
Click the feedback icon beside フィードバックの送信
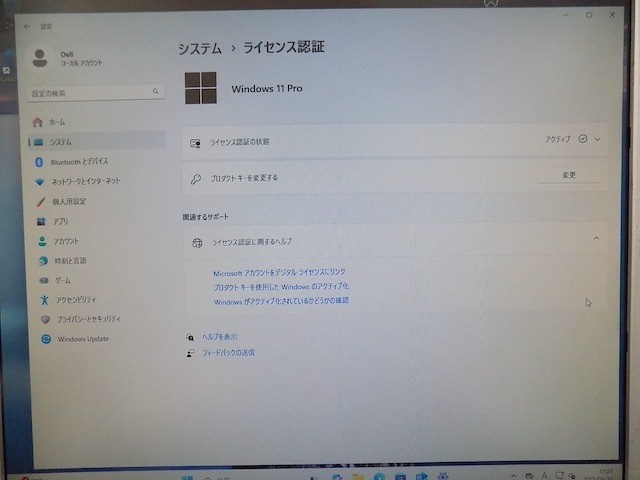(x=190, y=353)
